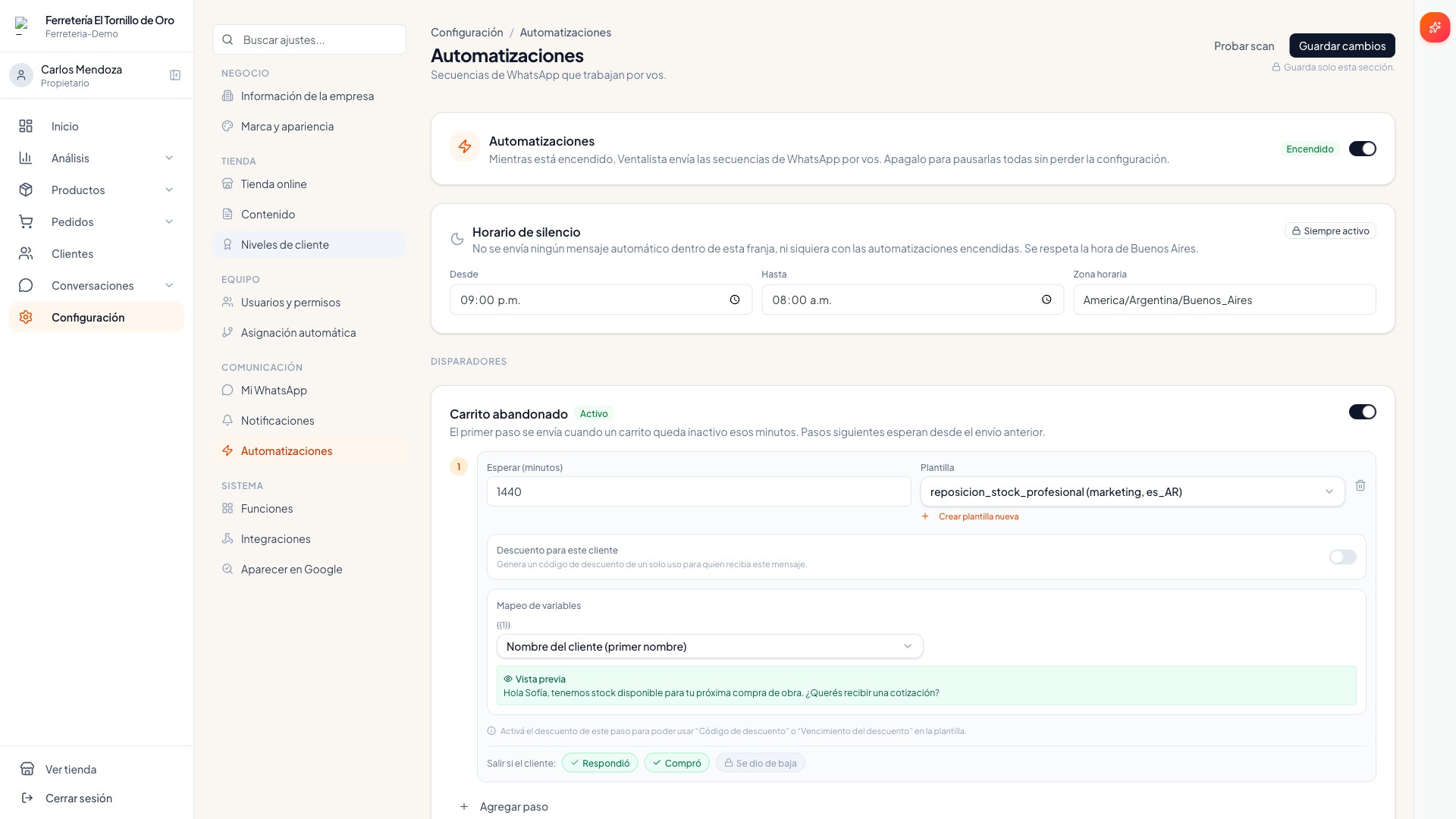Image resolution: width=1456 pixels, height=819 pixels.
Task: Click the orange sparkle assistant icon
Action: click(x=1435, y=27)
